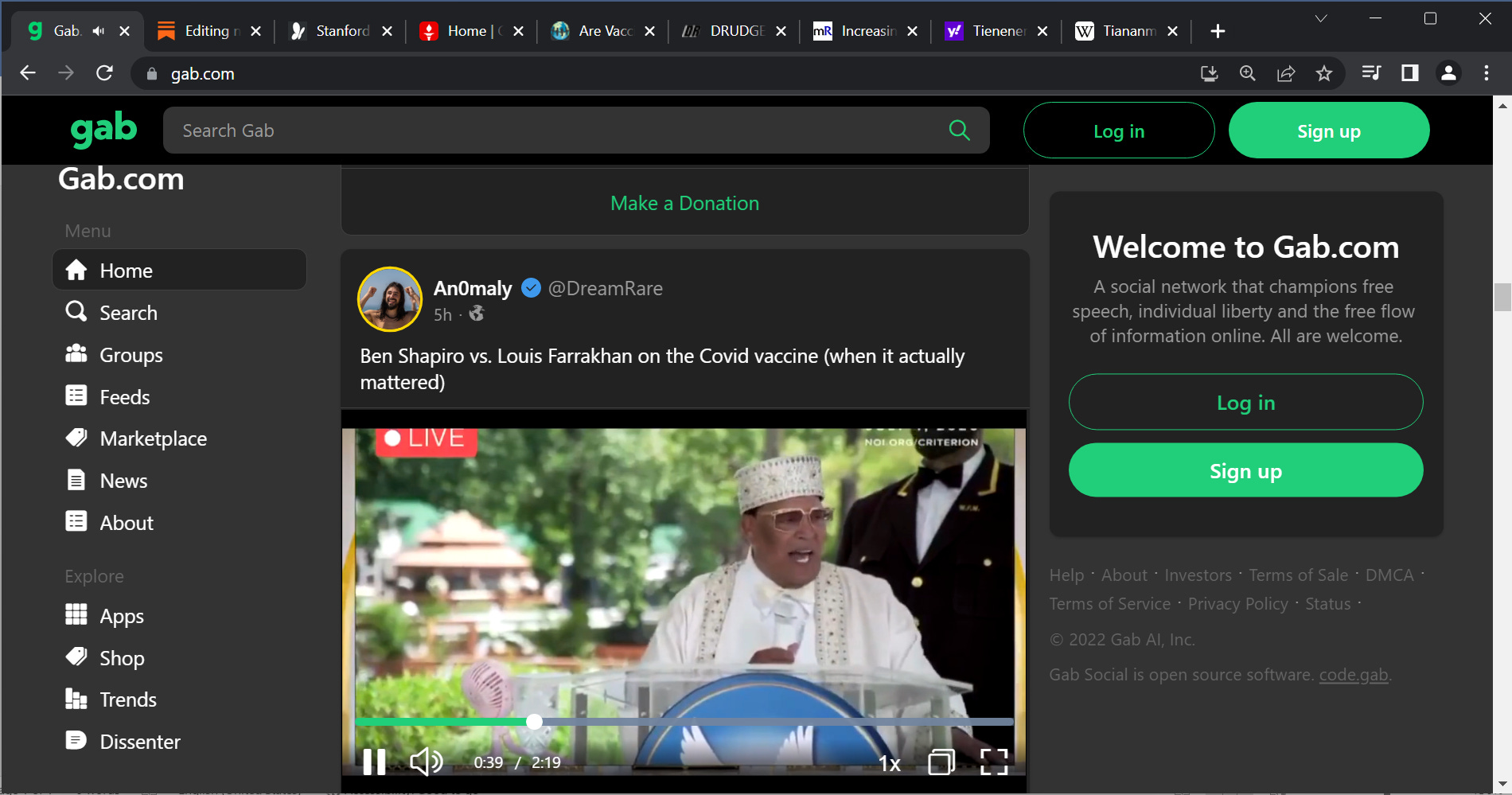
Task: Click the 5h post timestamp
Action: 442,315
